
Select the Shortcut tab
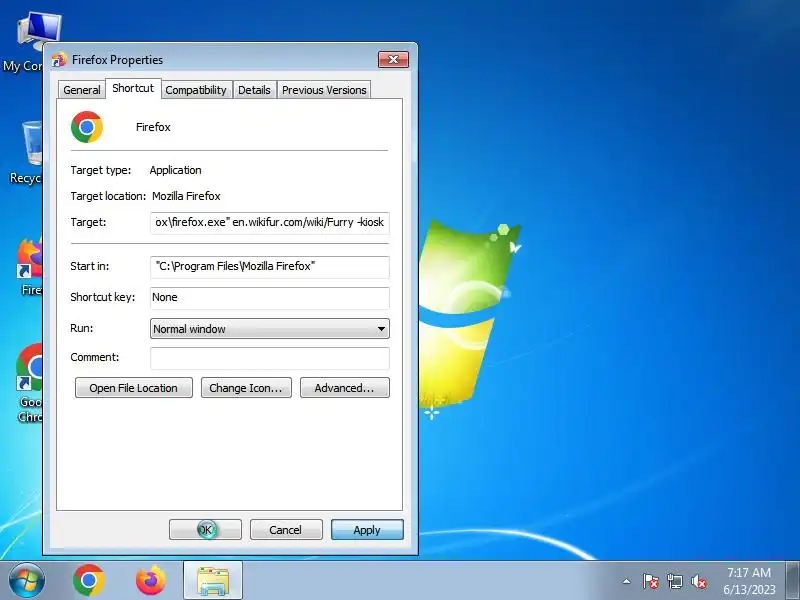[133, 88]
